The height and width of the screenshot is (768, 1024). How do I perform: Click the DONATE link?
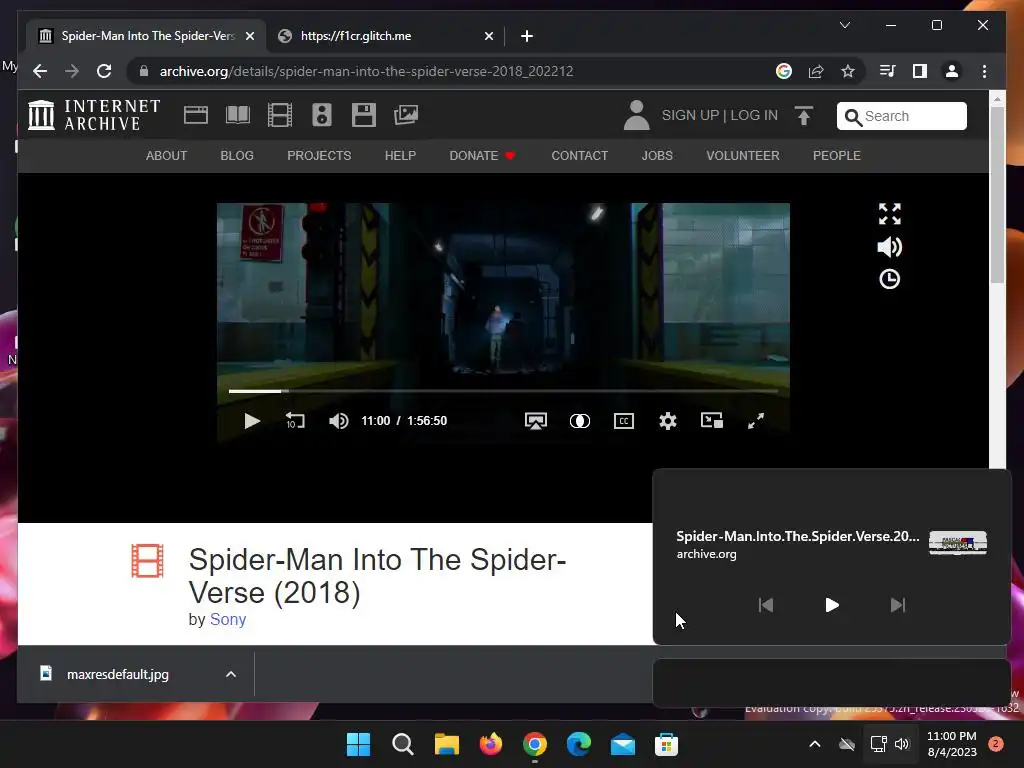point(482,156)
